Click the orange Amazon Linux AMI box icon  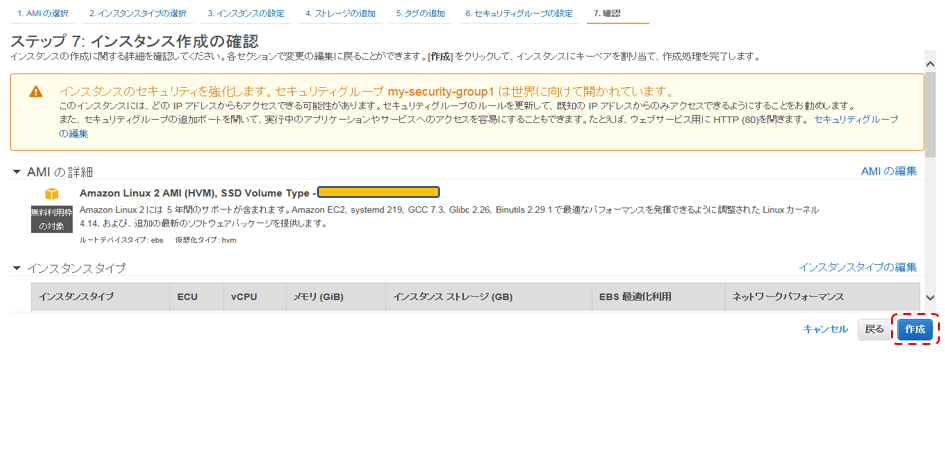tap(52, 194)
